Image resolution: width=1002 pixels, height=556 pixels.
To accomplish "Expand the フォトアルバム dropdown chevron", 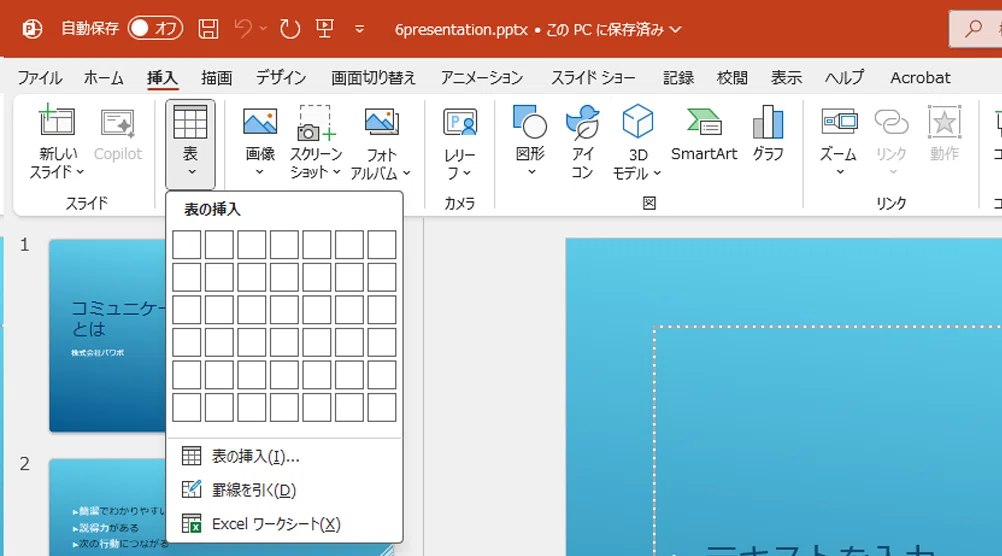I will click(407, 173).
